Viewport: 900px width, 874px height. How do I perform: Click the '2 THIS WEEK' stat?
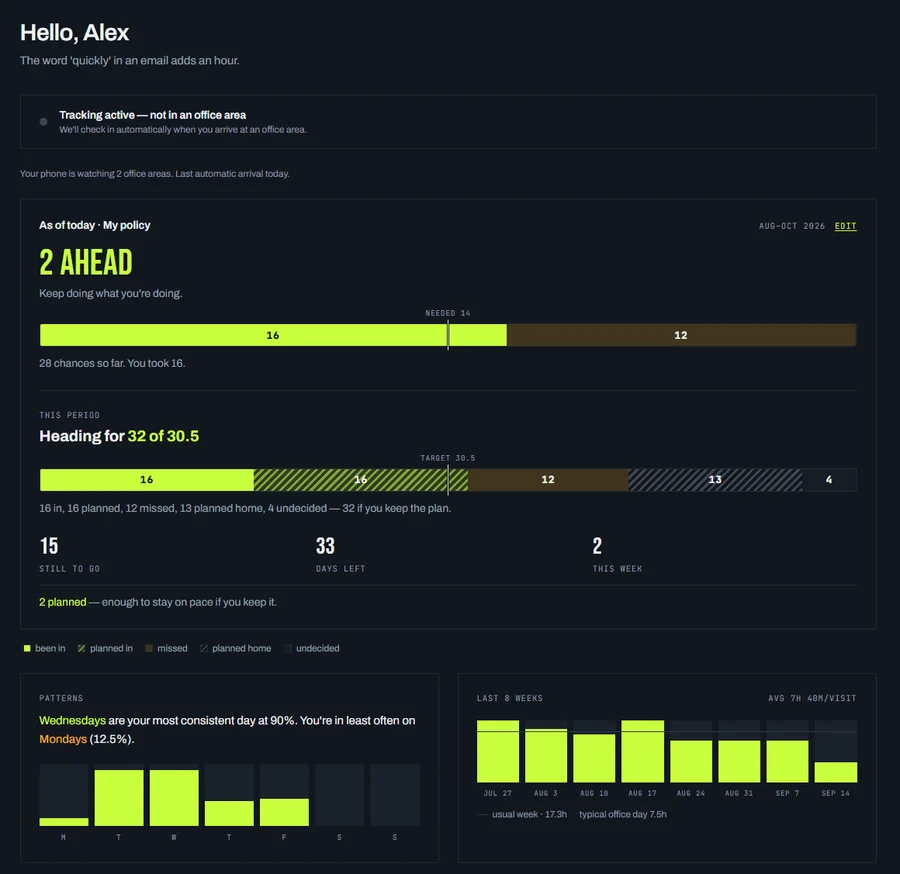[x=617, y=555]
